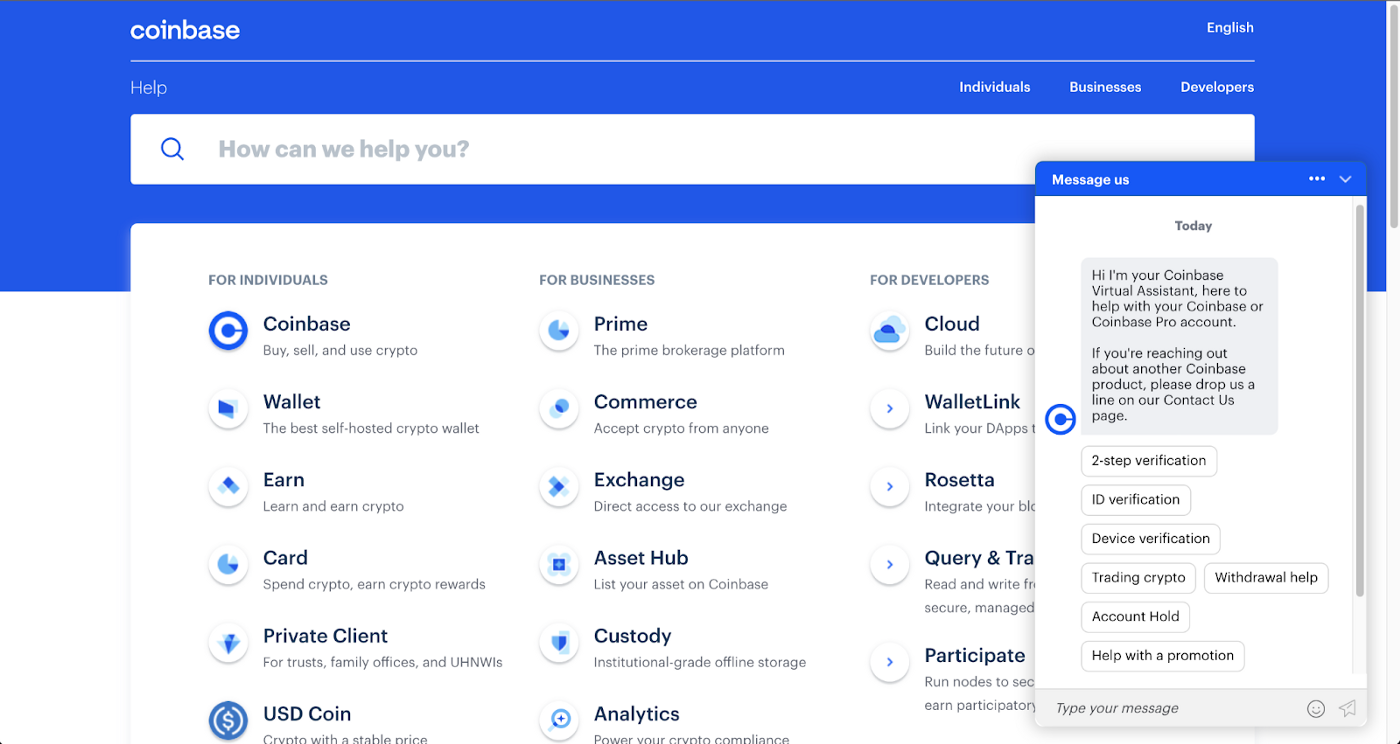Screen dimensions: 1400x744
Task: Open the chat options three-dot menu
Action: tap(1316, 179)
